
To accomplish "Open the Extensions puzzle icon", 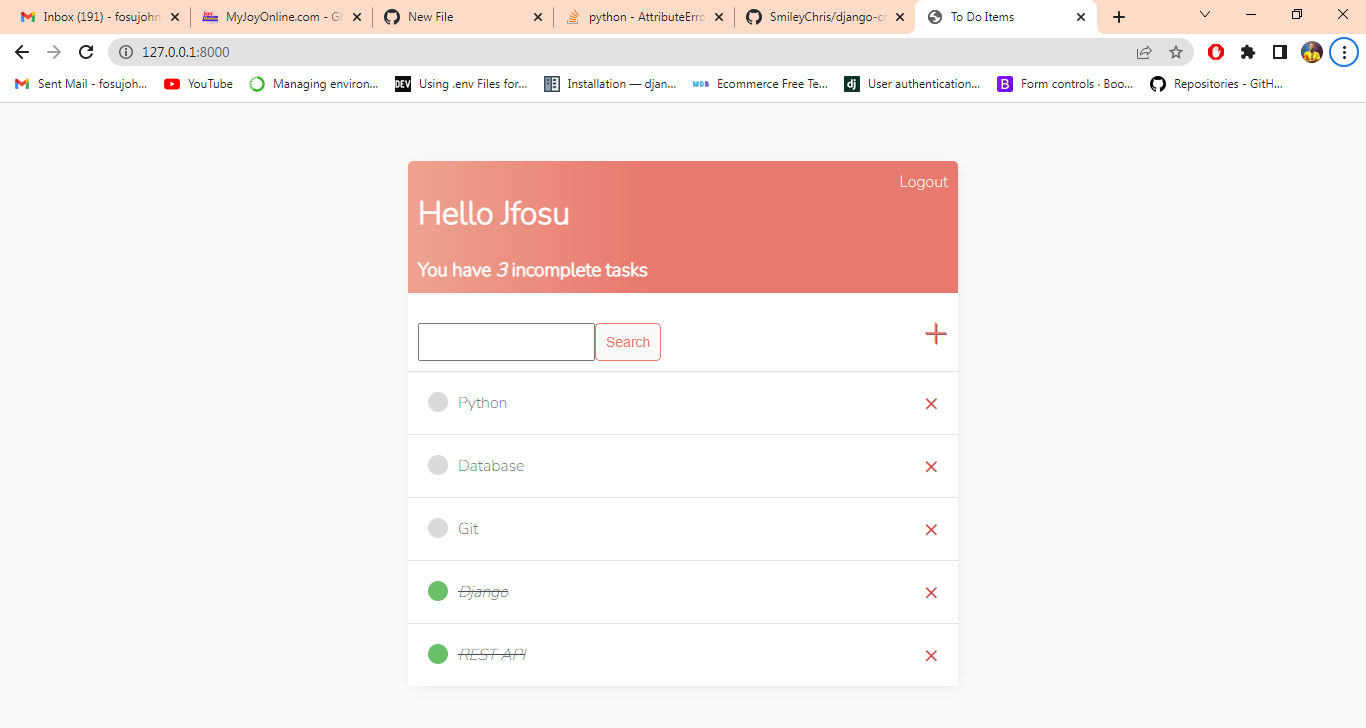I will (x=1248, y=52).
